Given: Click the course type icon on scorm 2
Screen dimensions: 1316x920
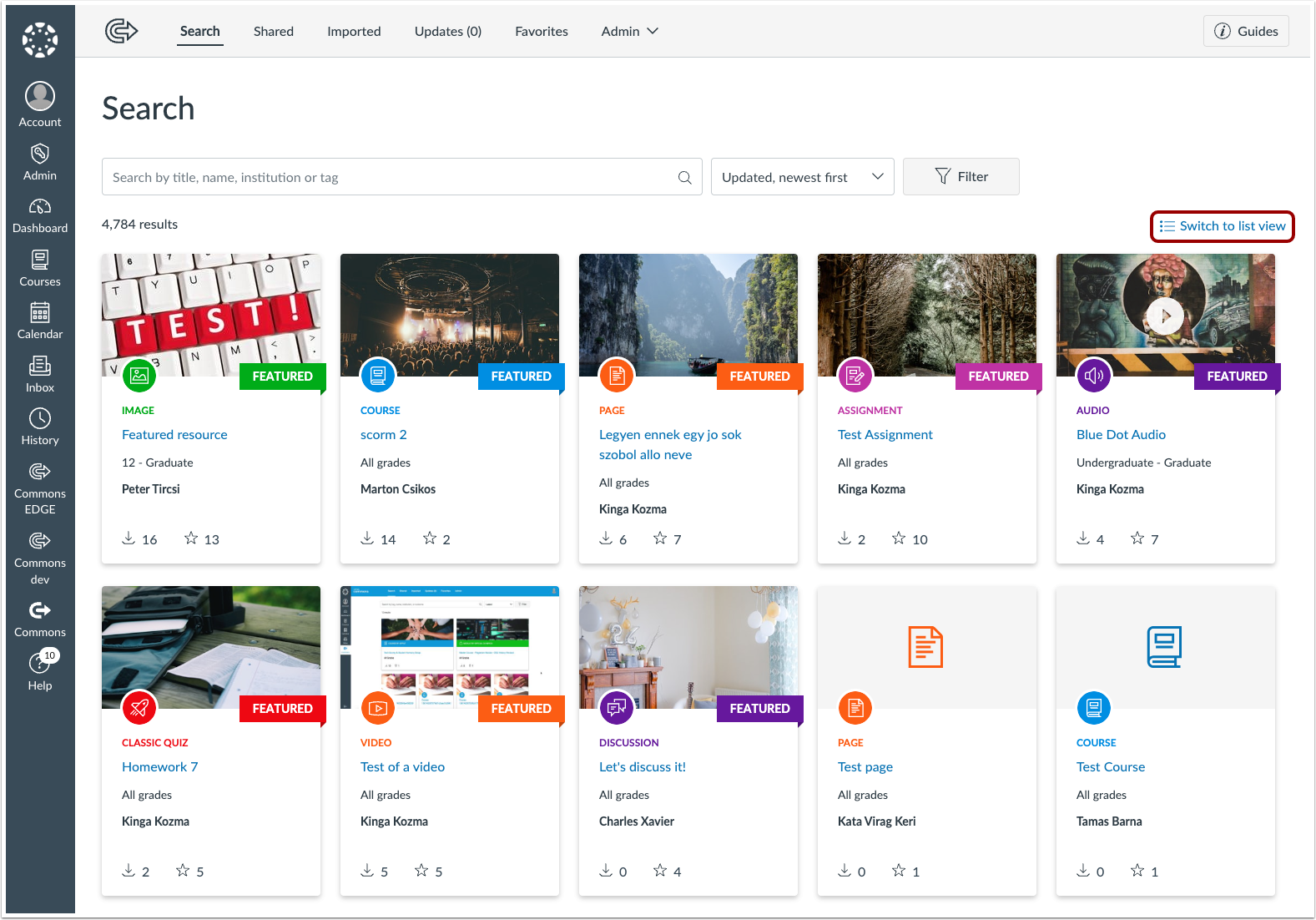Looking at the screenshot, I should (x=378, y=376).
